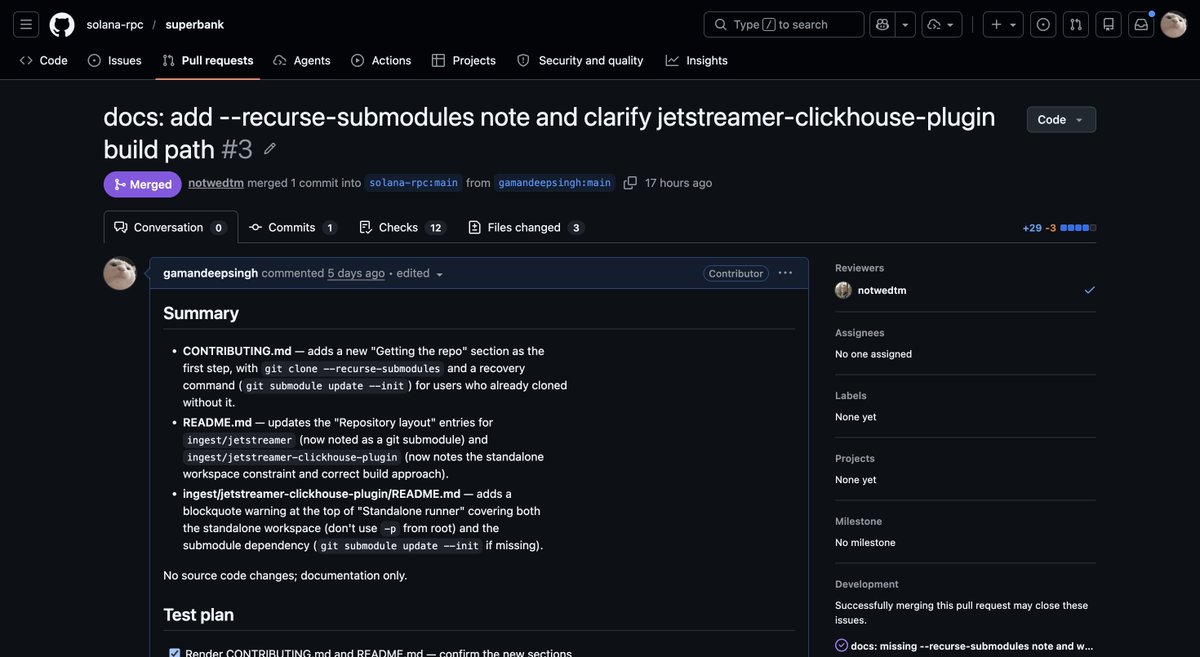Open the user profile avatar menu

tap(1174, 24)
